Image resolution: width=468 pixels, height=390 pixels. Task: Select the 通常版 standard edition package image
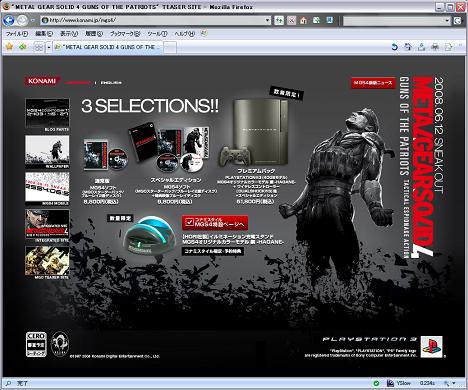(105, 155)
